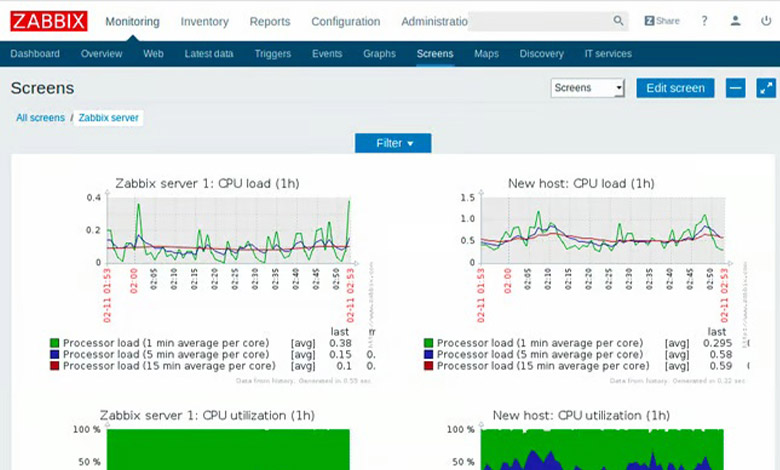Click blue 5 min swatch in Zabbix server legend
Image resolution: width=780 pixels, height=470 pixels.
pyautogui.click(x=55, y=355)
